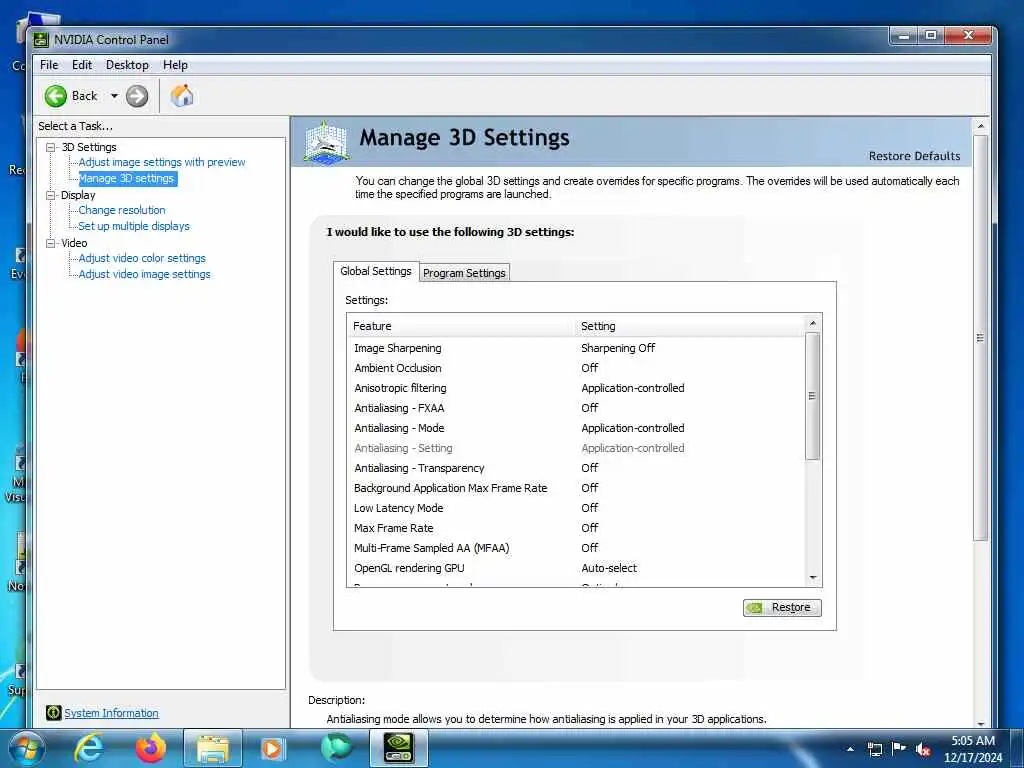Image resolution: width=1024 pixels, height=768 pixels.
Task: Click the taskbar clock and date
Action: coord(972,749)
